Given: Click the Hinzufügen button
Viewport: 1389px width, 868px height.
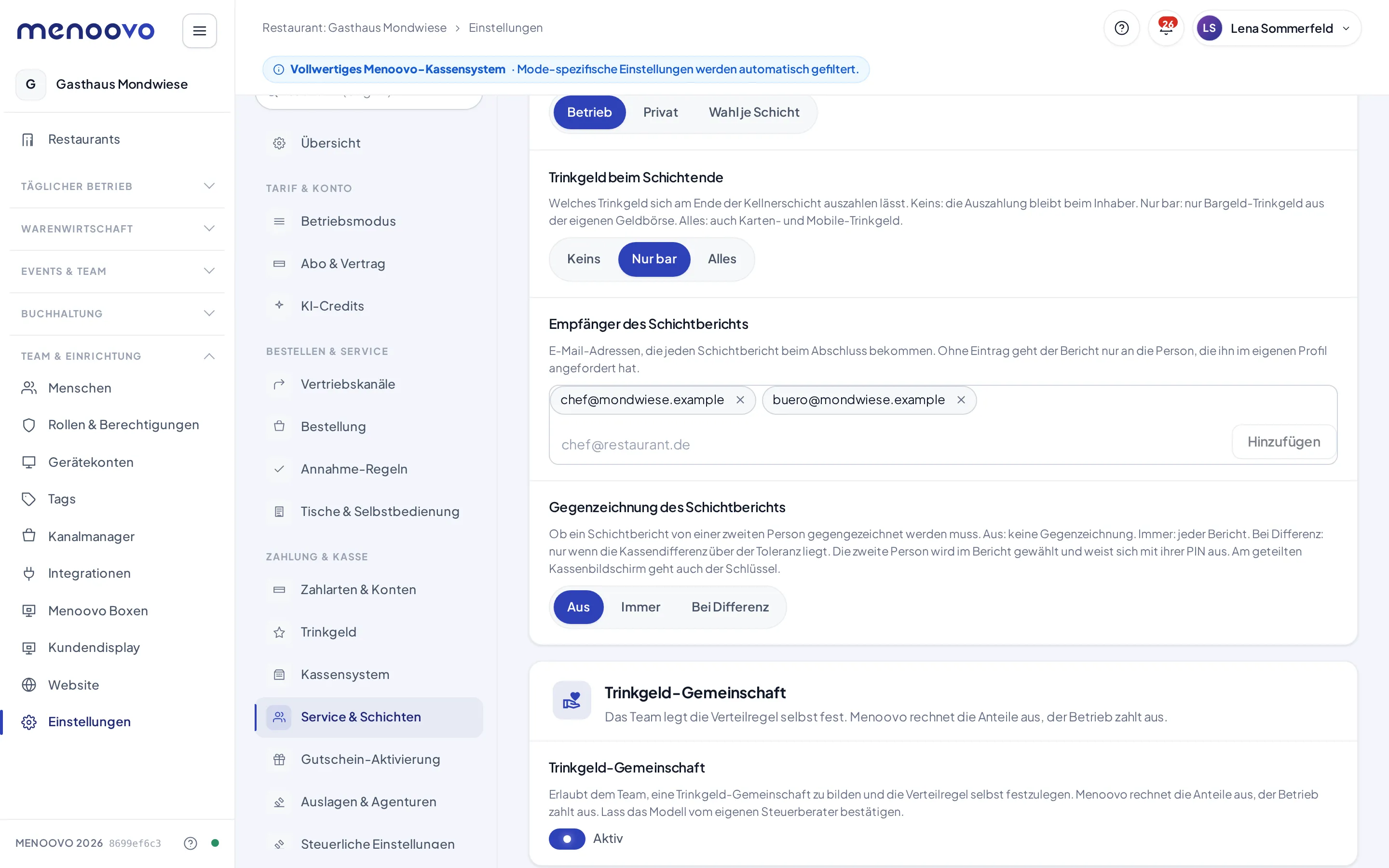Looking at the screenshot, I should (x=1283, y=441).
